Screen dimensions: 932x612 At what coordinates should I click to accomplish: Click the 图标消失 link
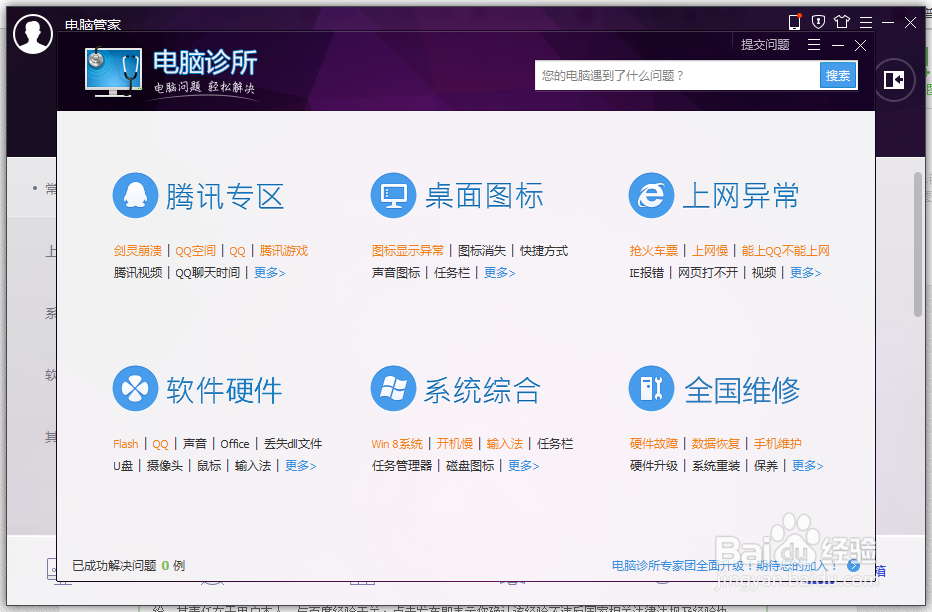tap(482, 251)
